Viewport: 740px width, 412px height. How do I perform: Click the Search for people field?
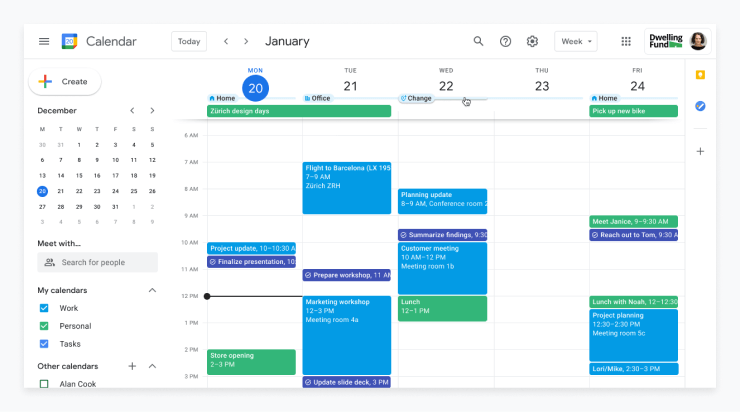point(98,262)
